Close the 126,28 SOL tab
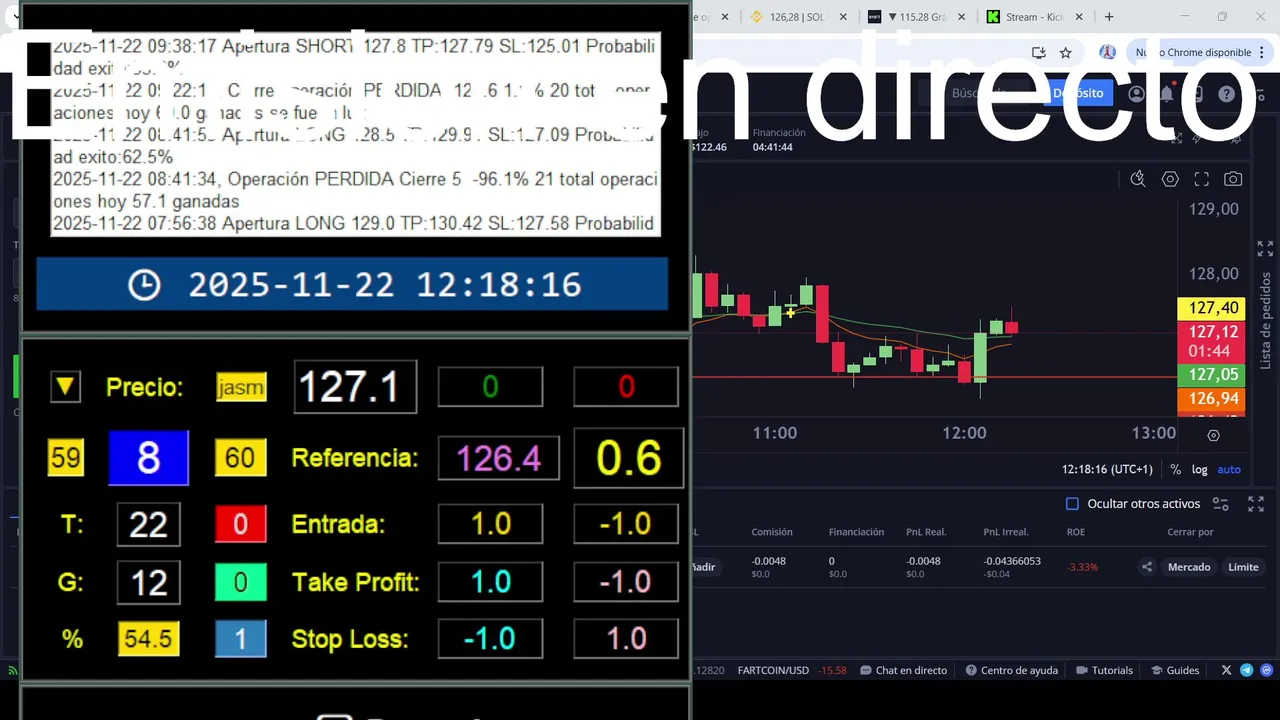1280x720 pixels. tap(843, 16)
